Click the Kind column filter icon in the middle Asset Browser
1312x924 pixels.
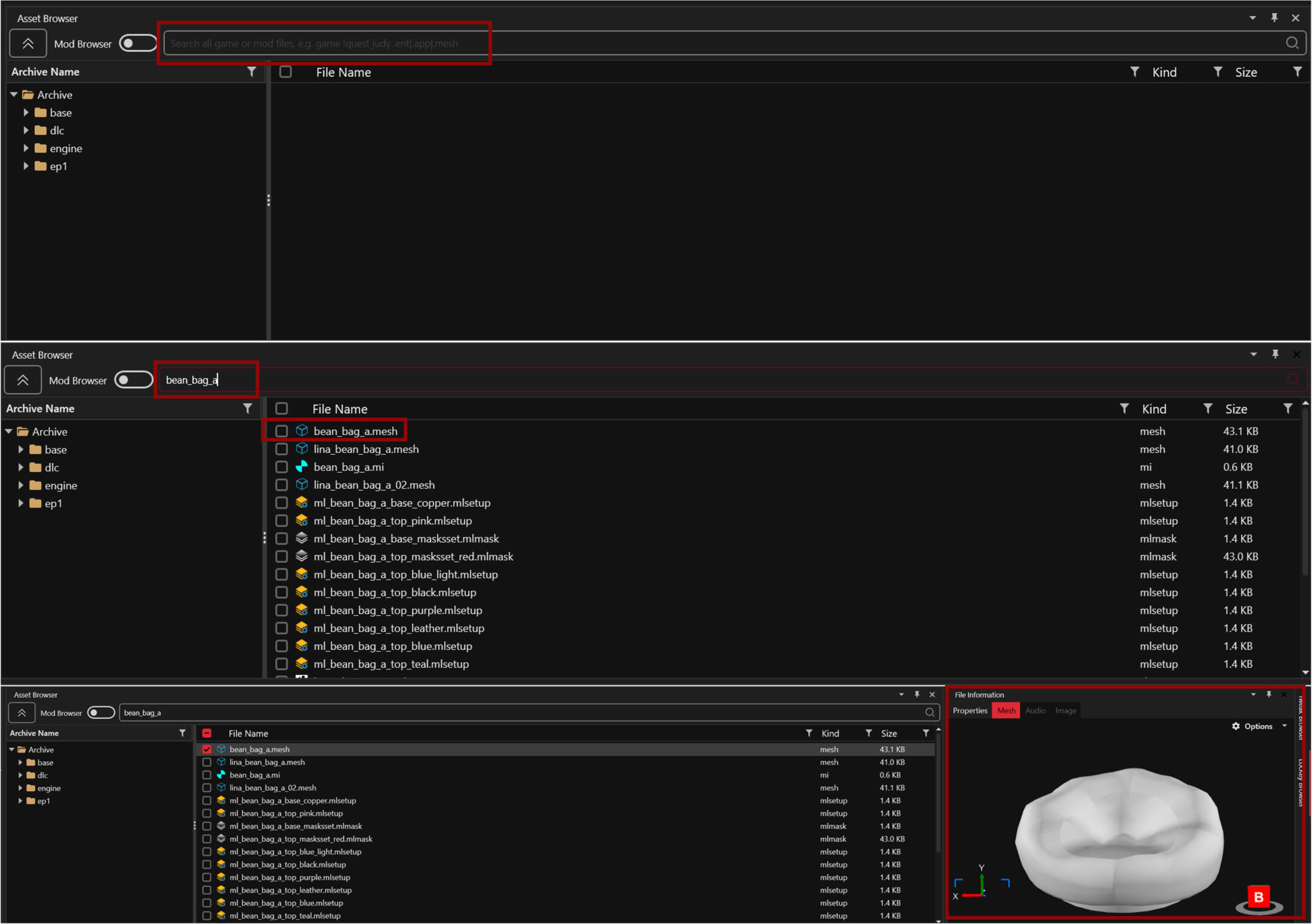(1207, 409)
